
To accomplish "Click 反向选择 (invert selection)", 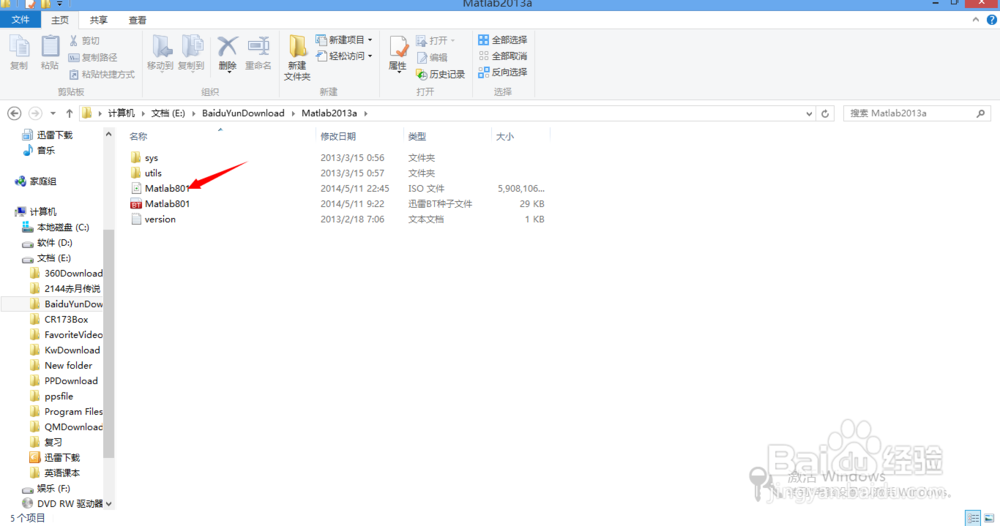I will [x=503, y=72].
